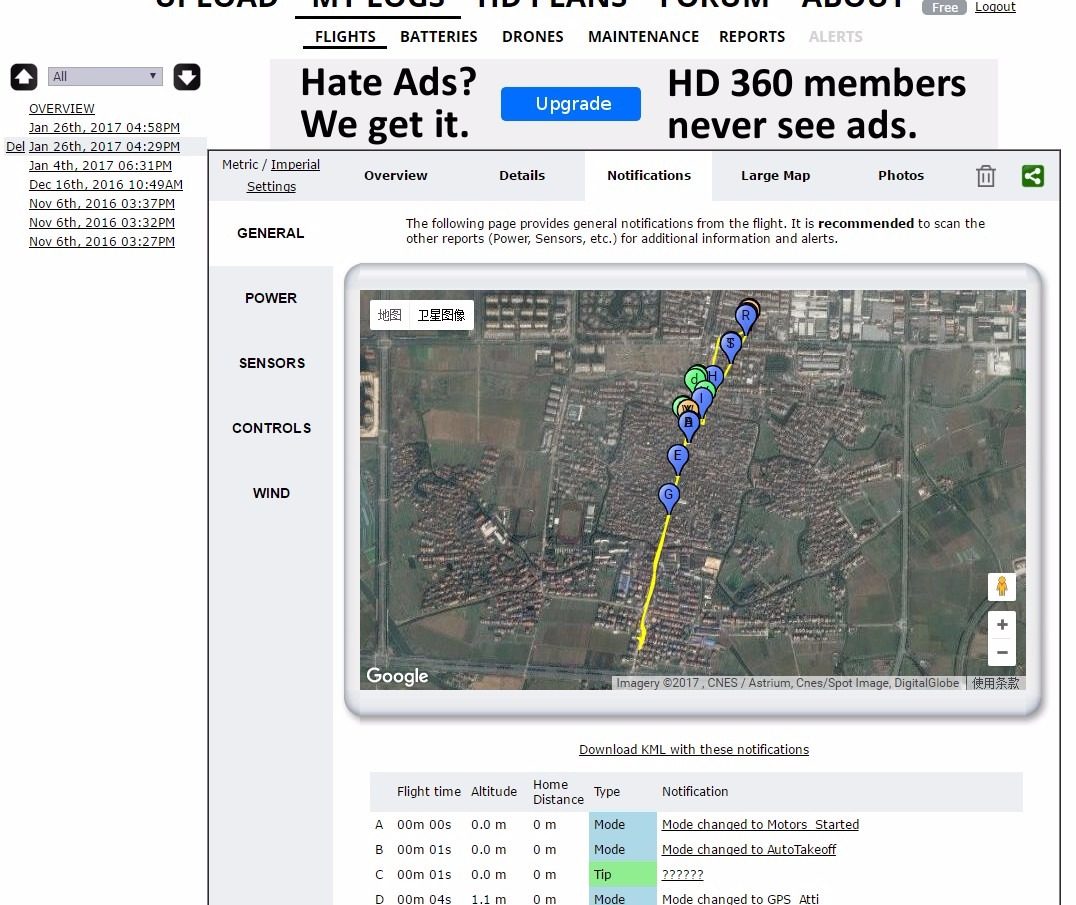Click the up arrow flight navigation icon
The height and width of the screenshot is (905, 1076).
[x=24, y=77]
